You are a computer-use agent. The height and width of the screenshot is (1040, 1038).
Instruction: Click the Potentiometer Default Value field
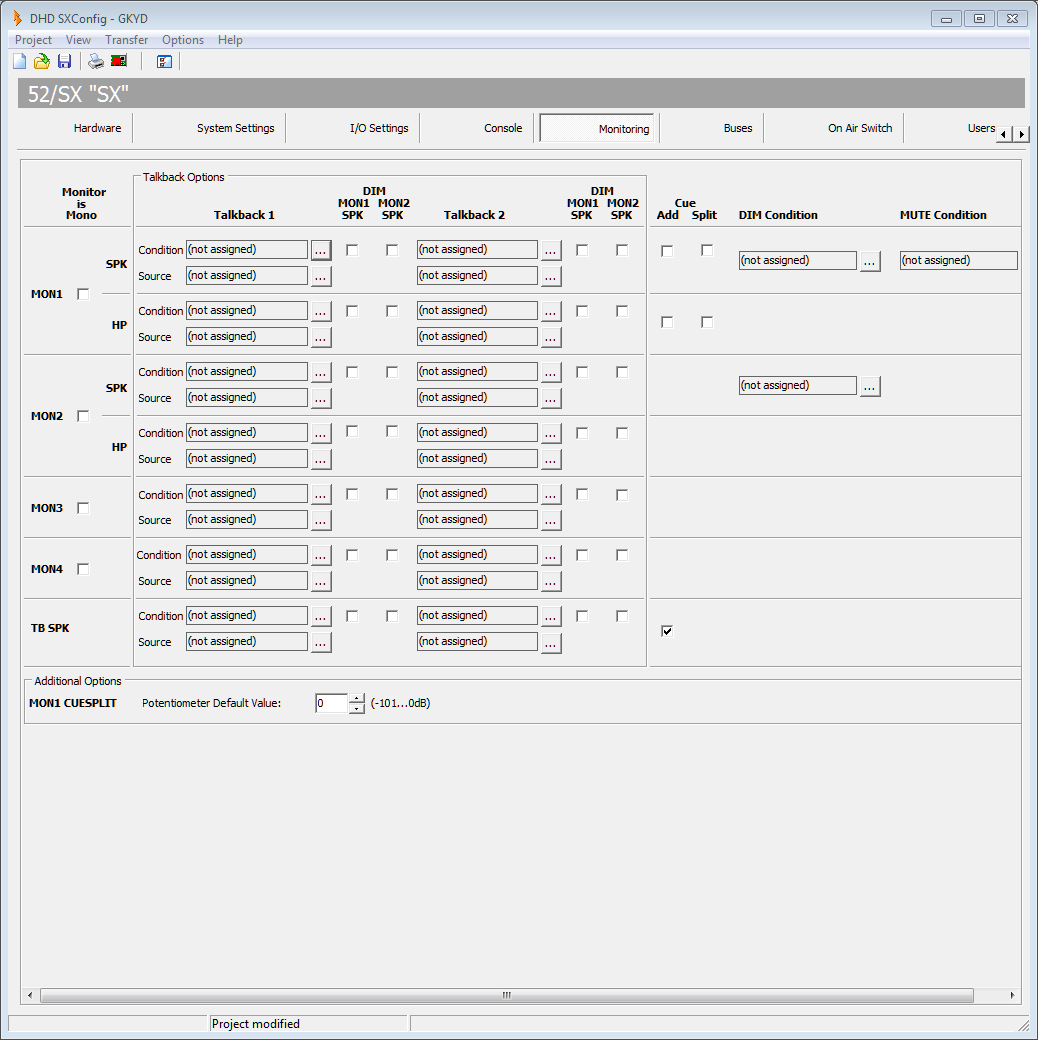click(332, 703)
